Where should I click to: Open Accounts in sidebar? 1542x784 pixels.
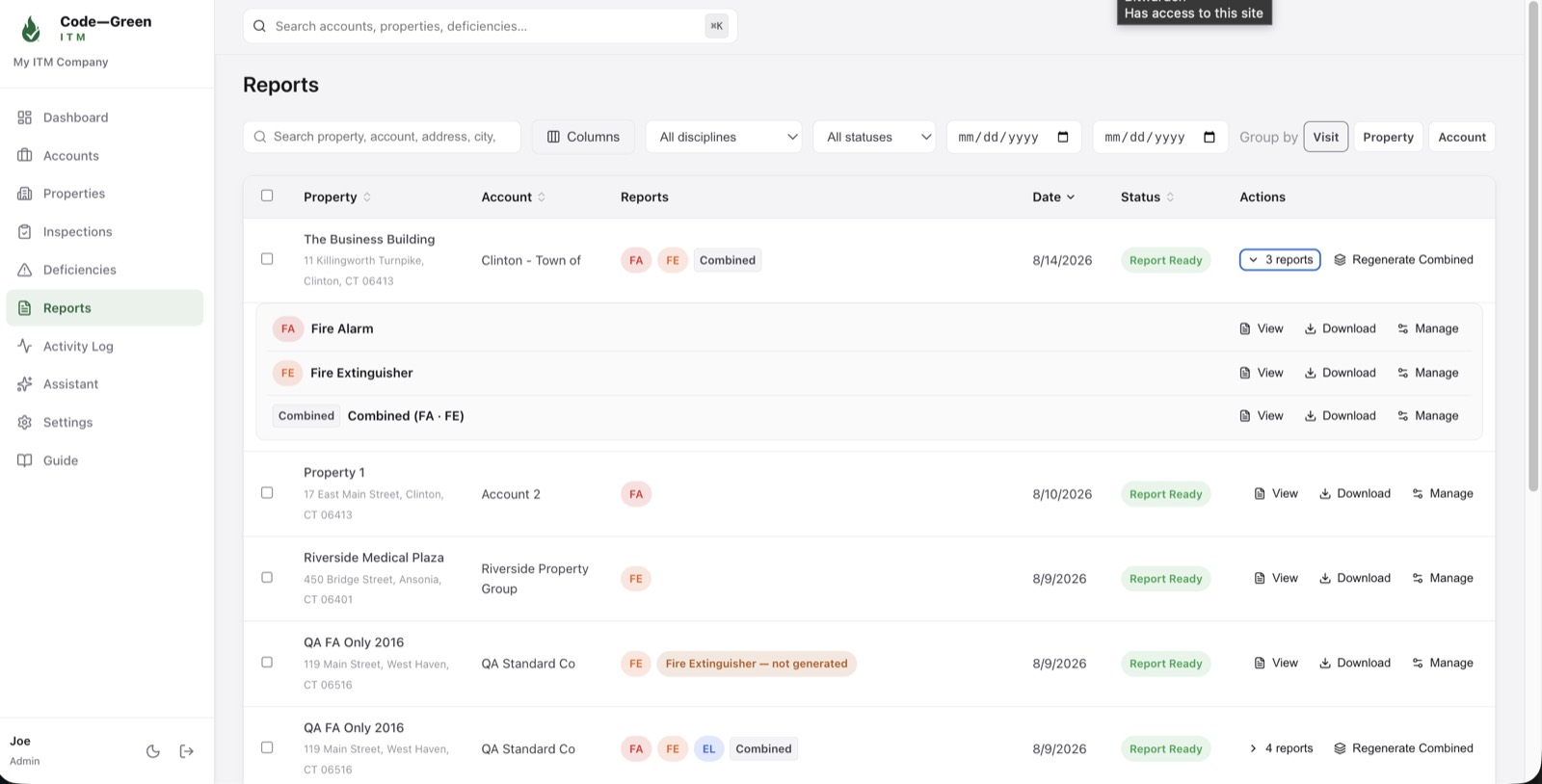105,156
